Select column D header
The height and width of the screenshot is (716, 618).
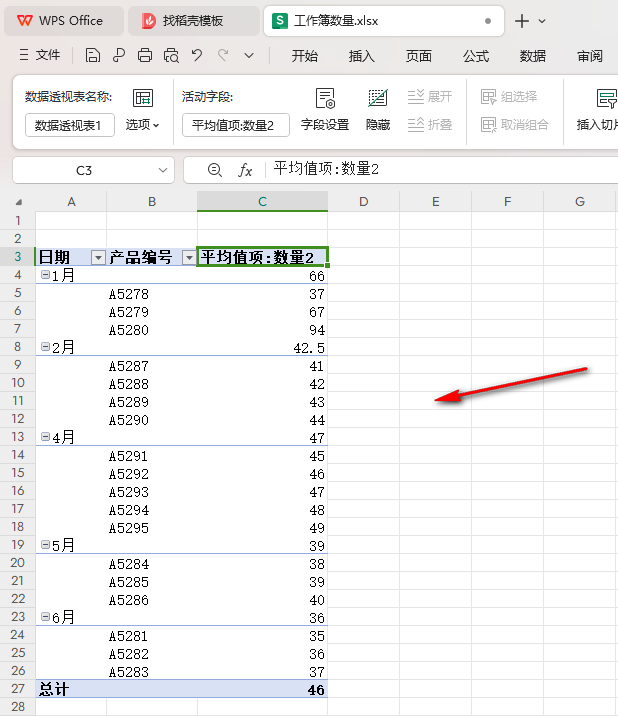(364, 202)
